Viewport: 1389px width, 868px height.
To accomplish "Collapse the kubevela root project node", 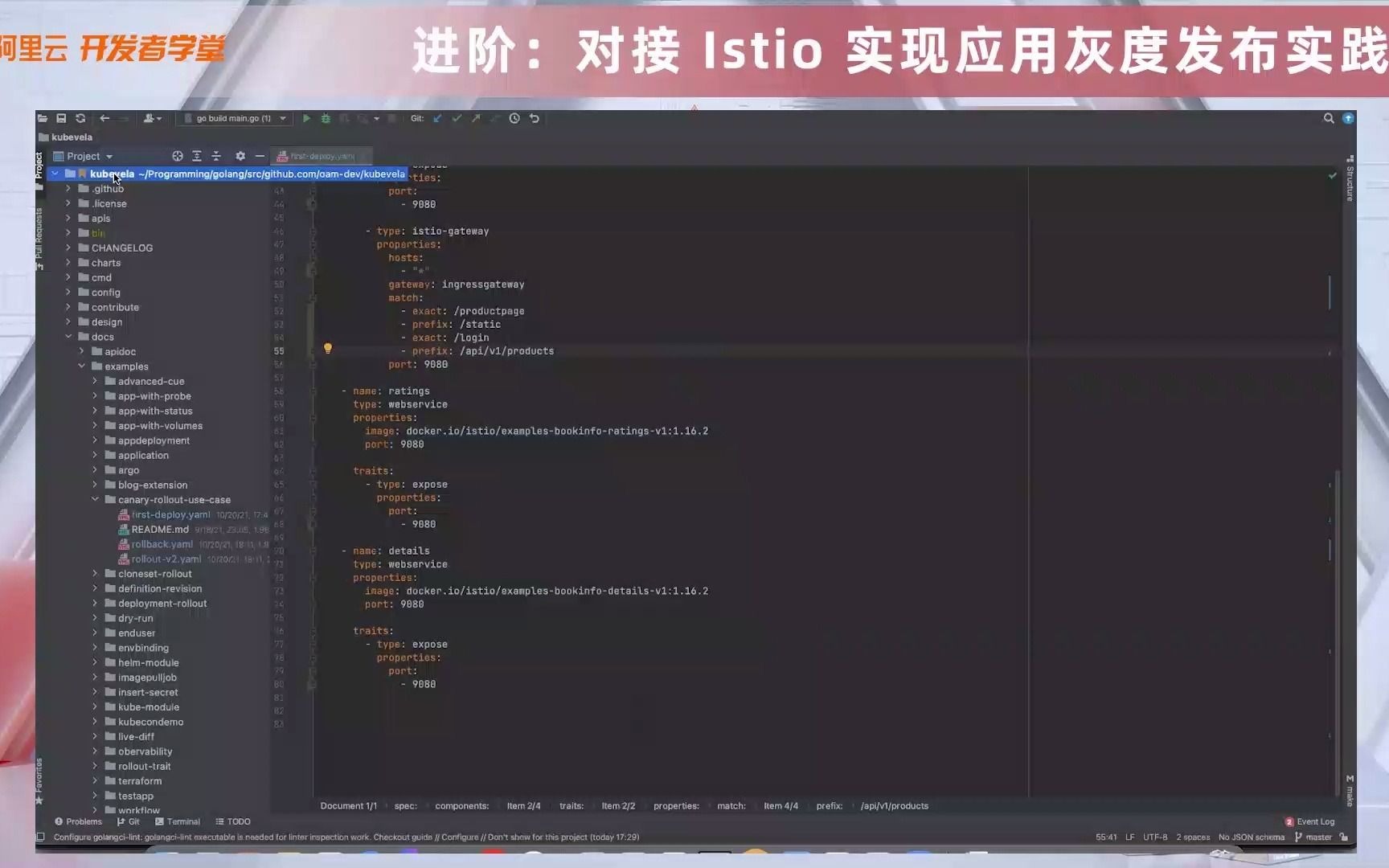I will [55, 174].
